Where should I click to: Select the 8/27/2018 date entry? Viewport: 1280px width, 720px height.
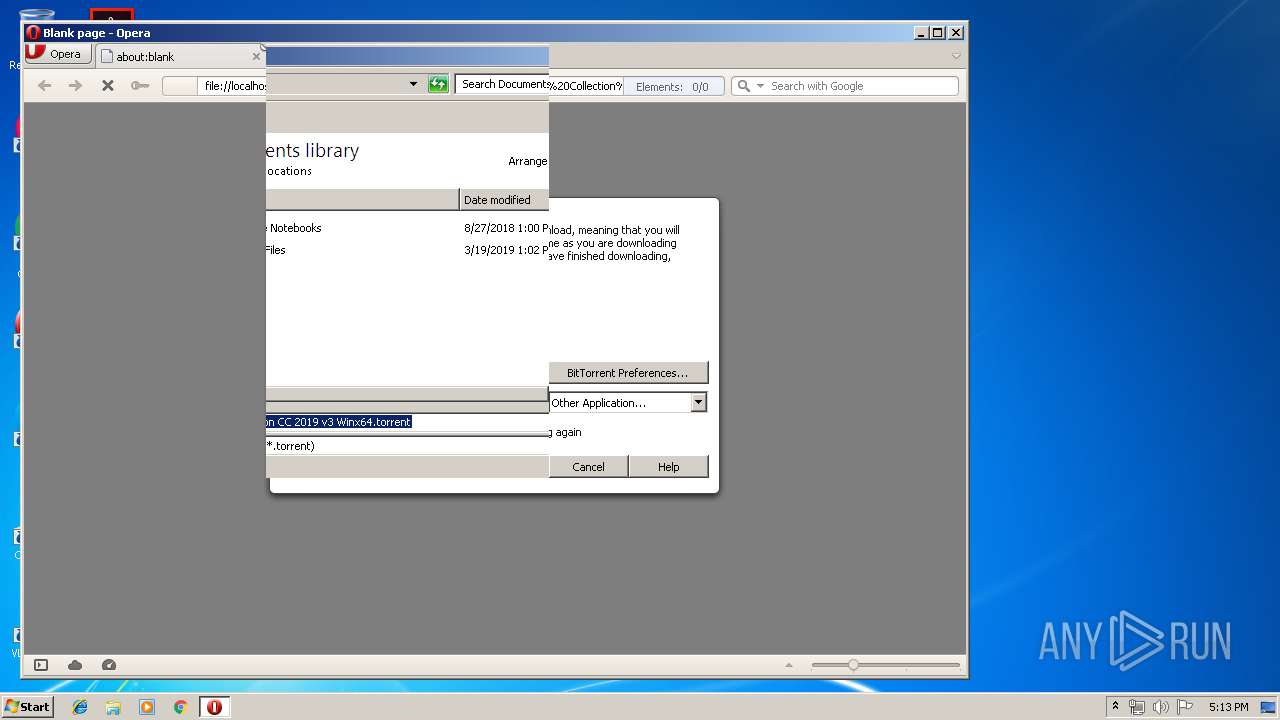click(x=506, y=228)
